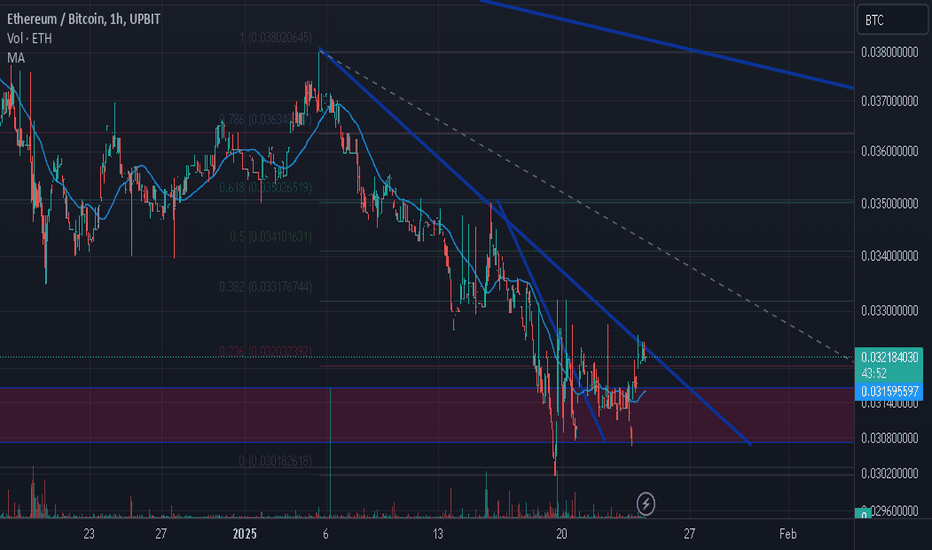Click the Fibonacci label 0.618 (0.035026519)
The width and height of the screenshot is (932, 550).
(x=265, y=188)
